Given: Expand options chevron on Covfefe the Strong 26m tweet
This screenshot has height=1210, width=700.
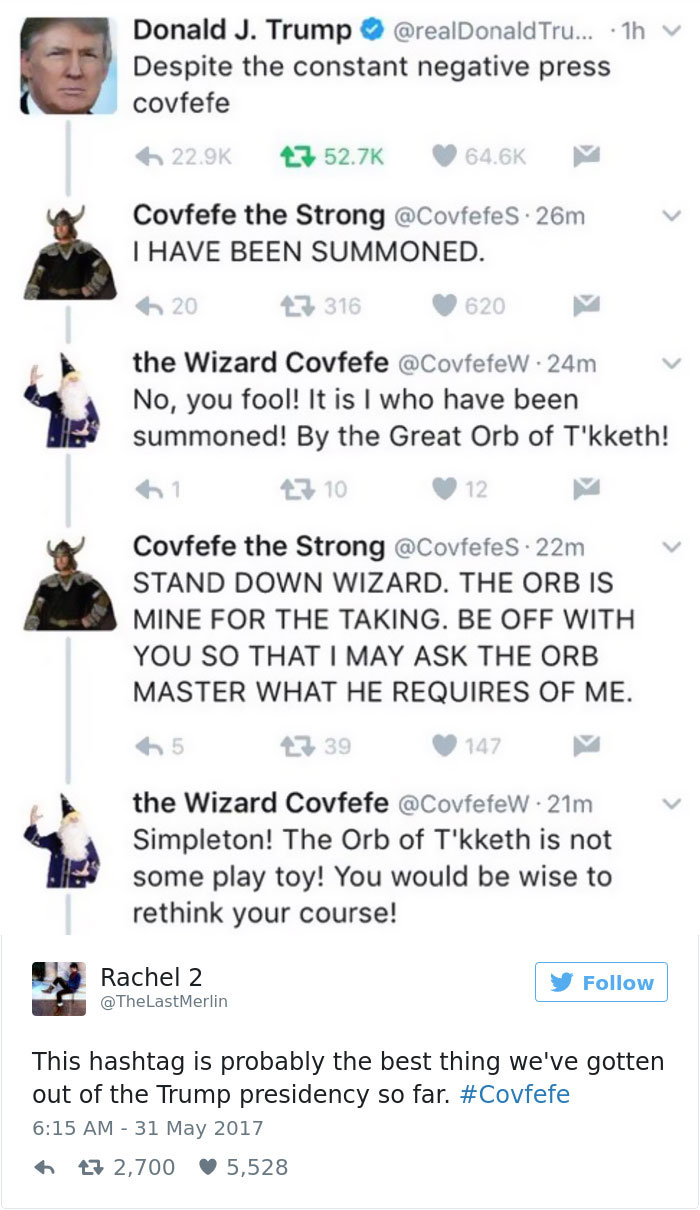Looking at the screenshot, I should click(673, 215).
